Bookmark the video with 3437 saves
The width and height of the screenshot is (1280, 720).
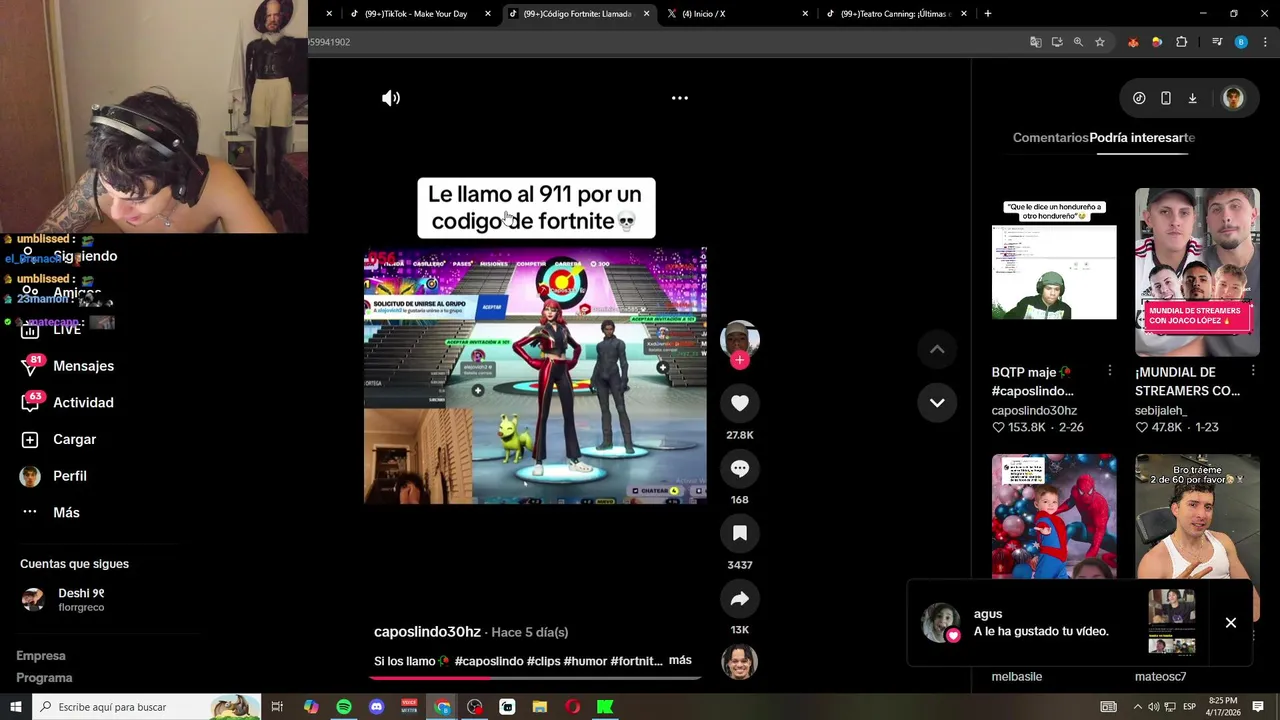click(740, 533)
